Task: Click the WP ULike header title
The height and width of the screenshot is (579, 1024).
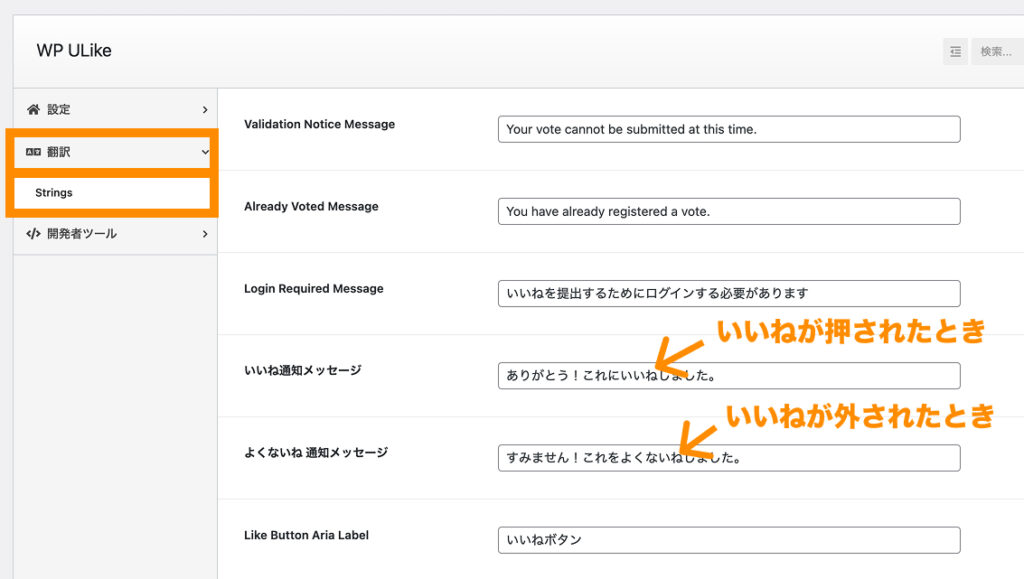Action: [74, 51]
